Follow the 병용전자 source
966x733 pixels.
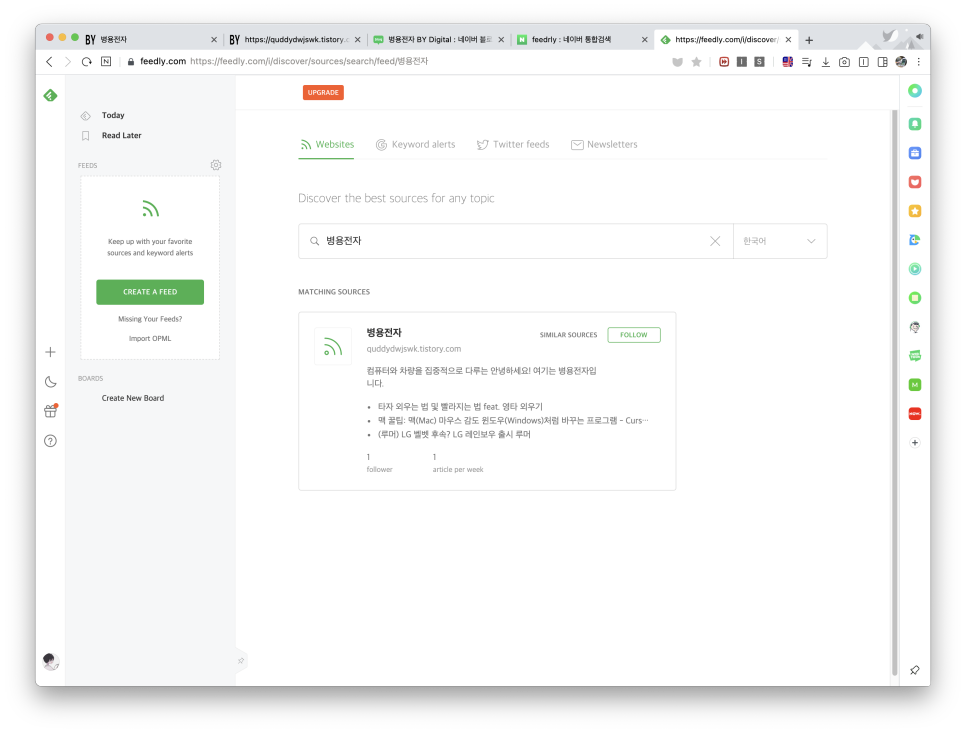[x=633, y=335]
